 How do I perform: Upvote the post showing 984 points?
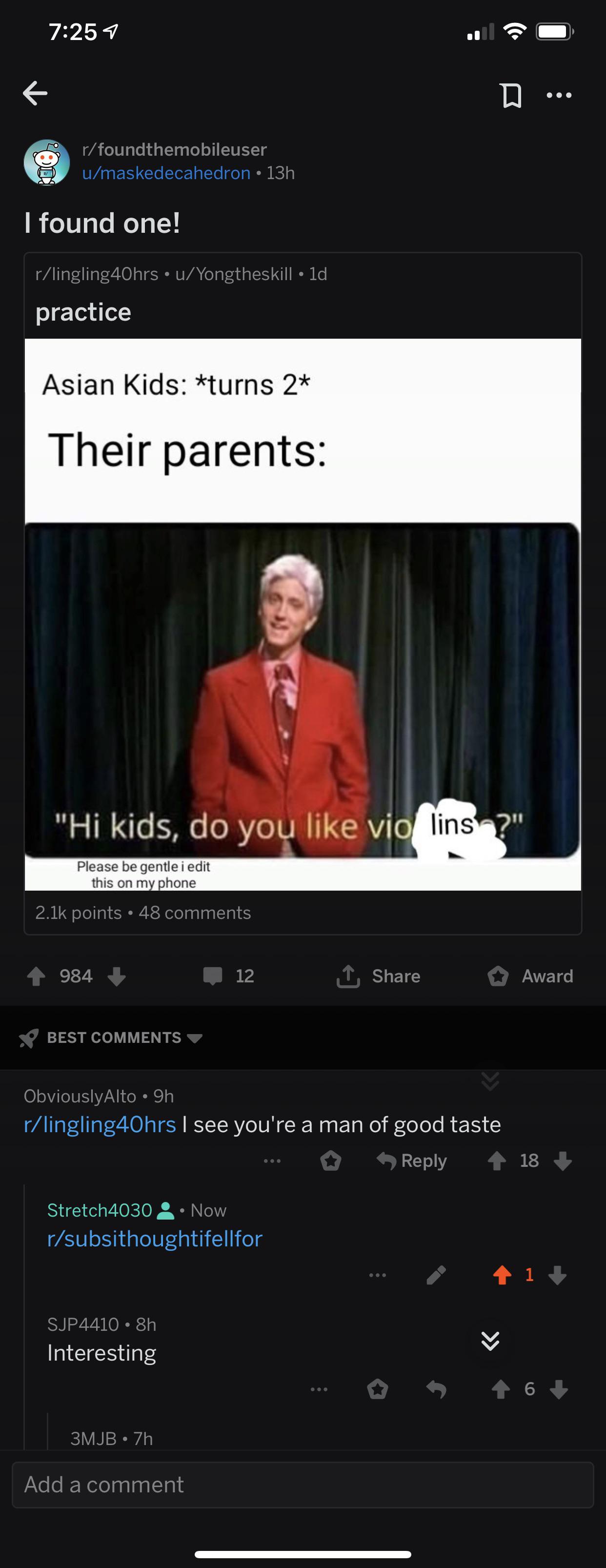37,976
